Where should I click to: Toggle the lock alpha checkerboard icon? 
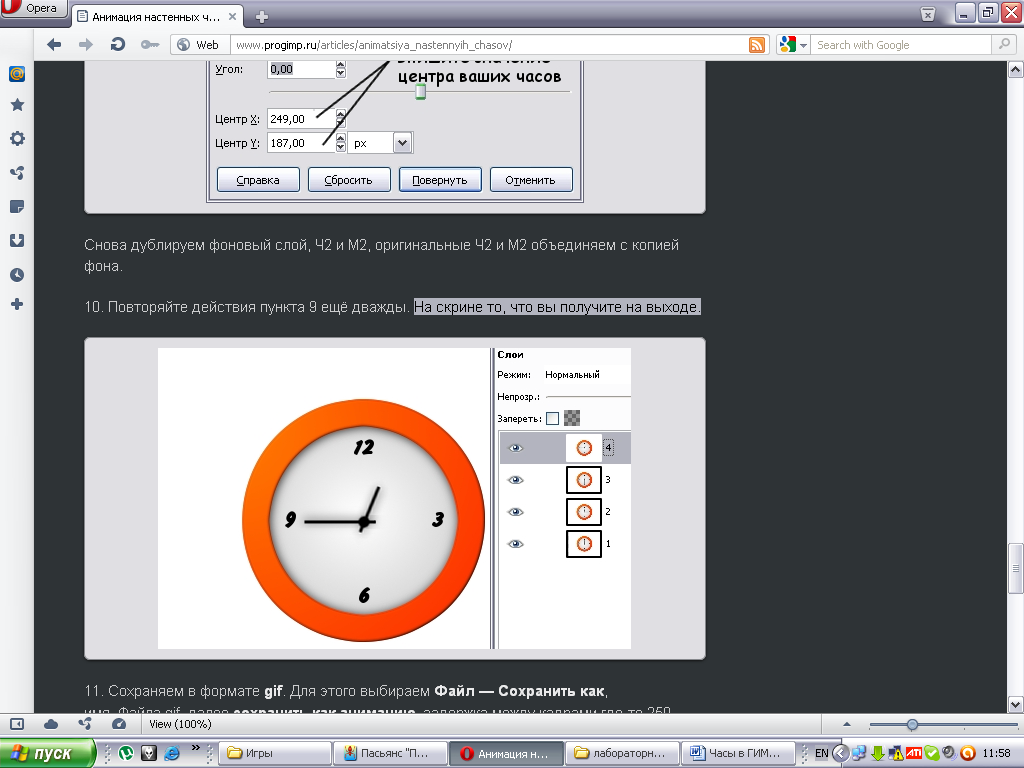point(572,418)
